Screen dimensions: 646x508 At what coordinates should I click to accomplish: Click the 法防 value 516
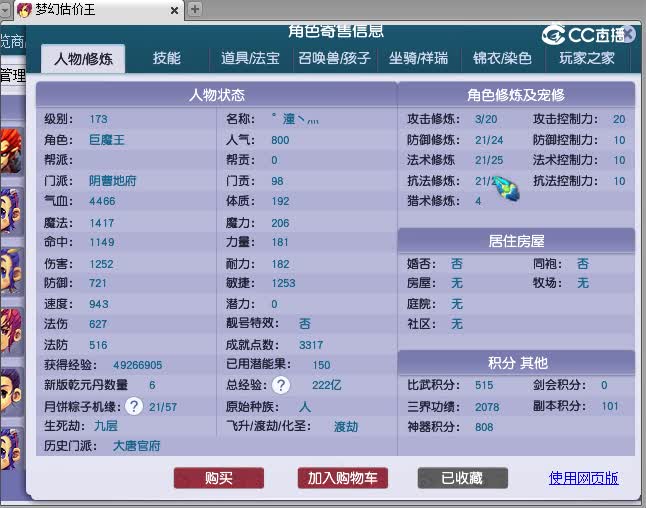(98, 345)
